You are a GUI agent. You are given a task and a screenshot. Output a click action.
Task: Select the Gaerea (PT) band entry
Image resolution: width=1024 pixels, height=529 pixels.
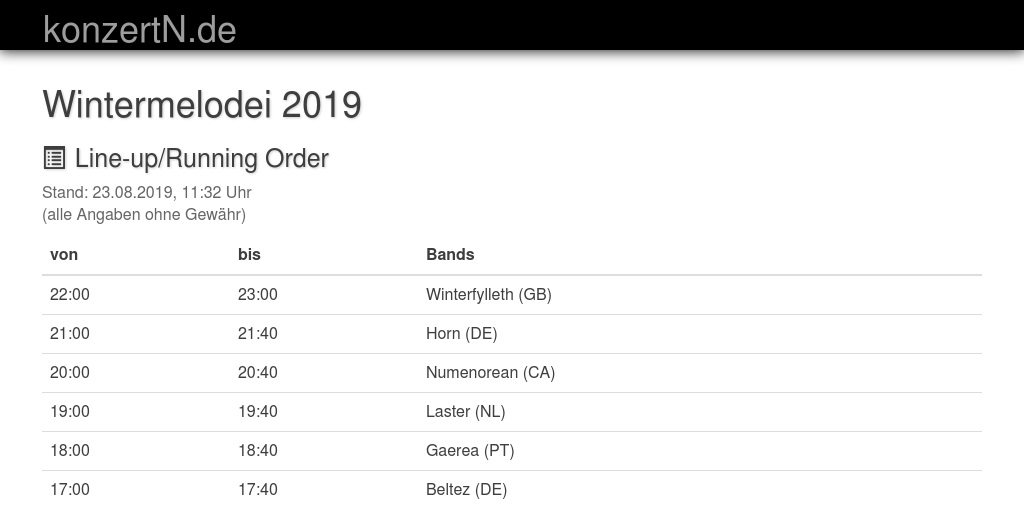pyautogui.click(x=470, y=450)
